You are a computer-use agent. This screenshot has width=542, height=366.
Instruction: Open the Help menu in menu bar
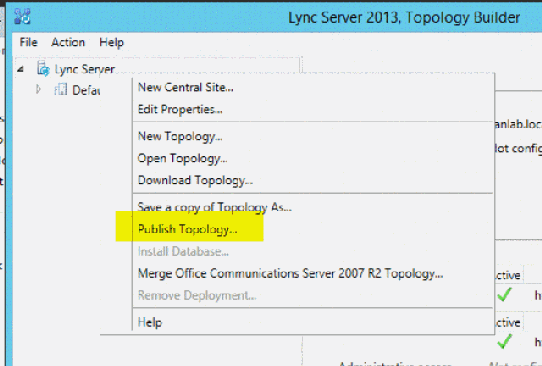(111, 42)
